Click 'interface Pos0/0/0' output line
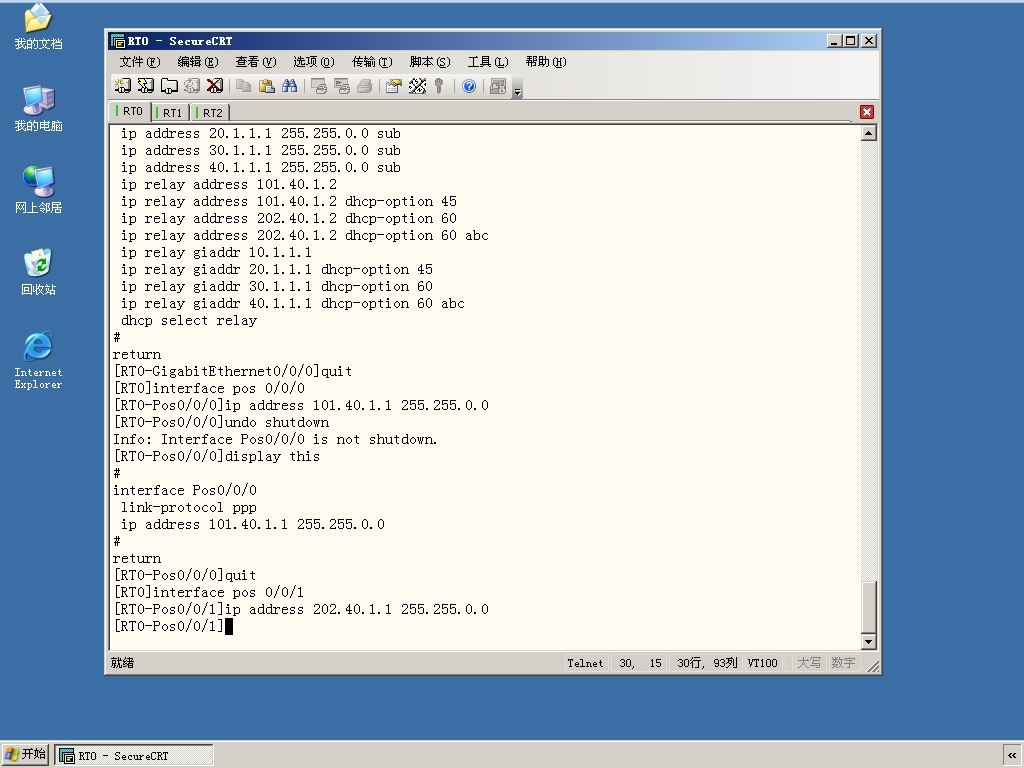Image resolution: width=1024 pixels, height=768 pixels. click(x=185, y=490)
